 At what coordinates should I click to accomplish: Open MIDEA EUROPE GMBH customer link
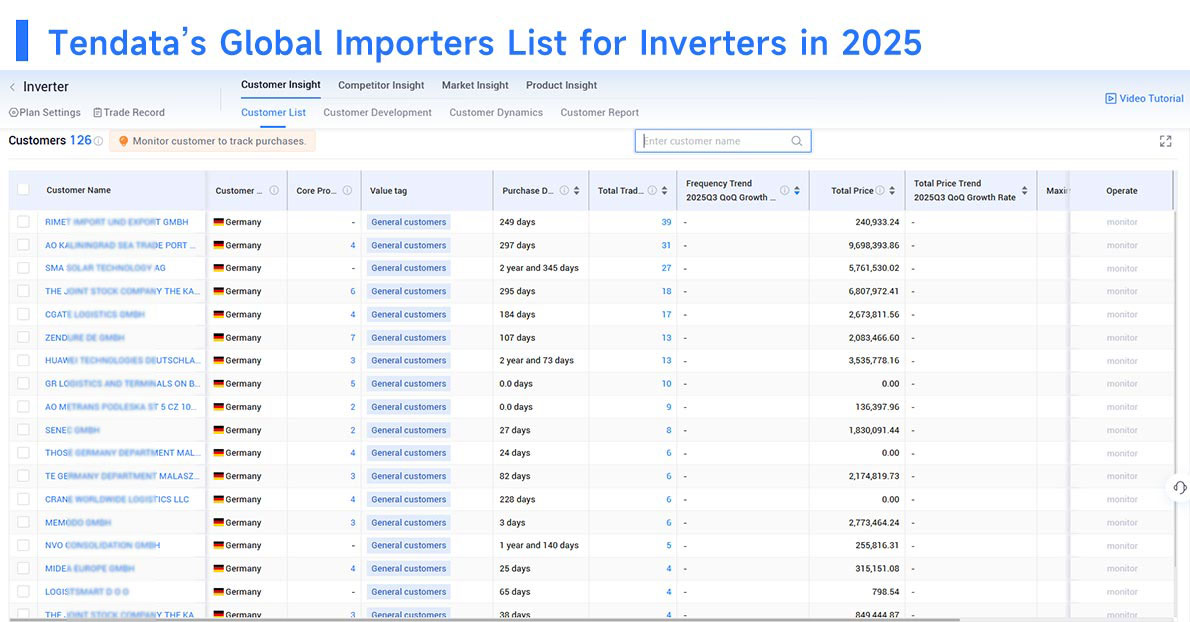(x=90, y=568)
